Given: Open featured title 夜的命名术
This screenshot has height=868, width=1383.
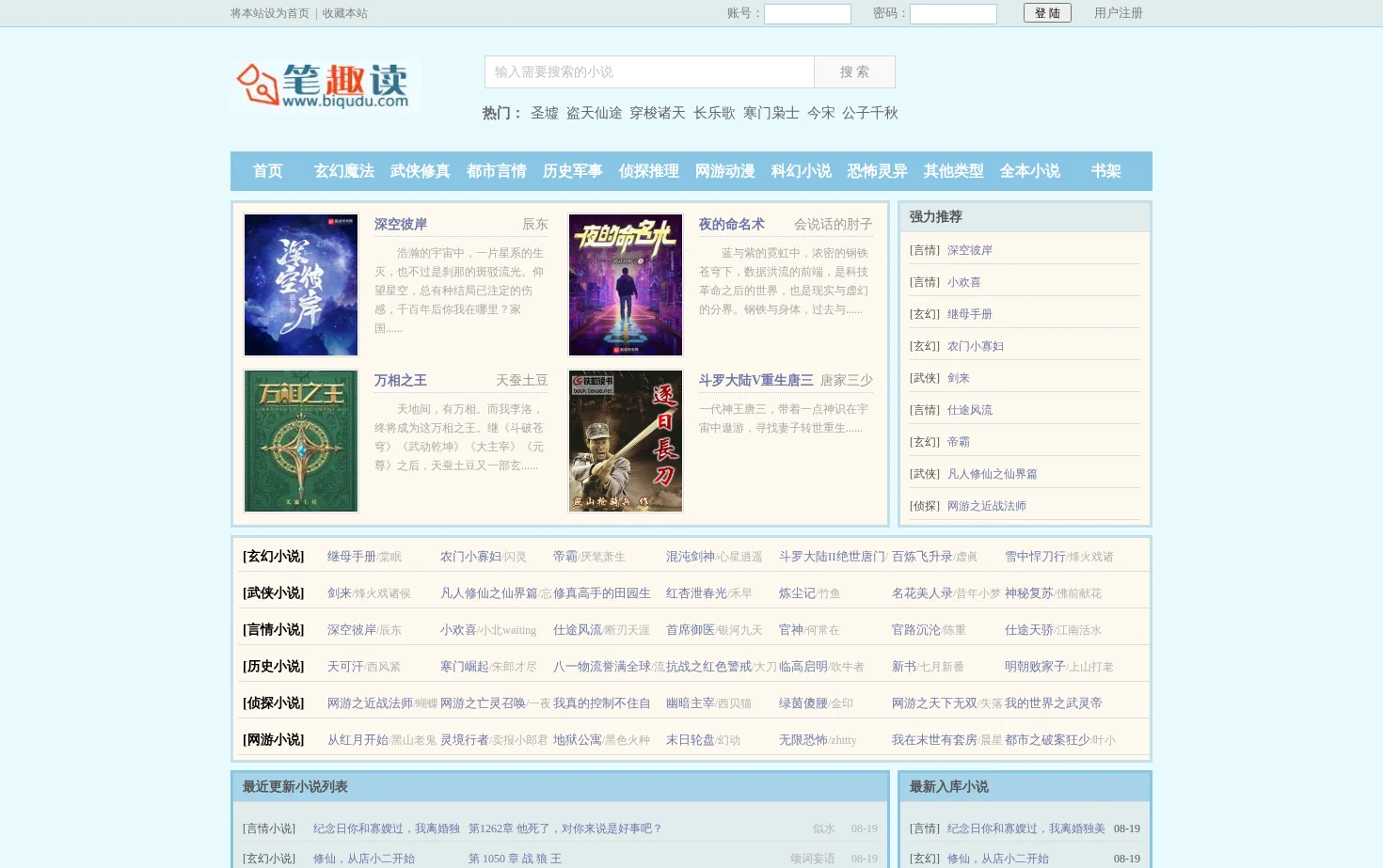Looking at the screenshot, I should coord(731,225).
